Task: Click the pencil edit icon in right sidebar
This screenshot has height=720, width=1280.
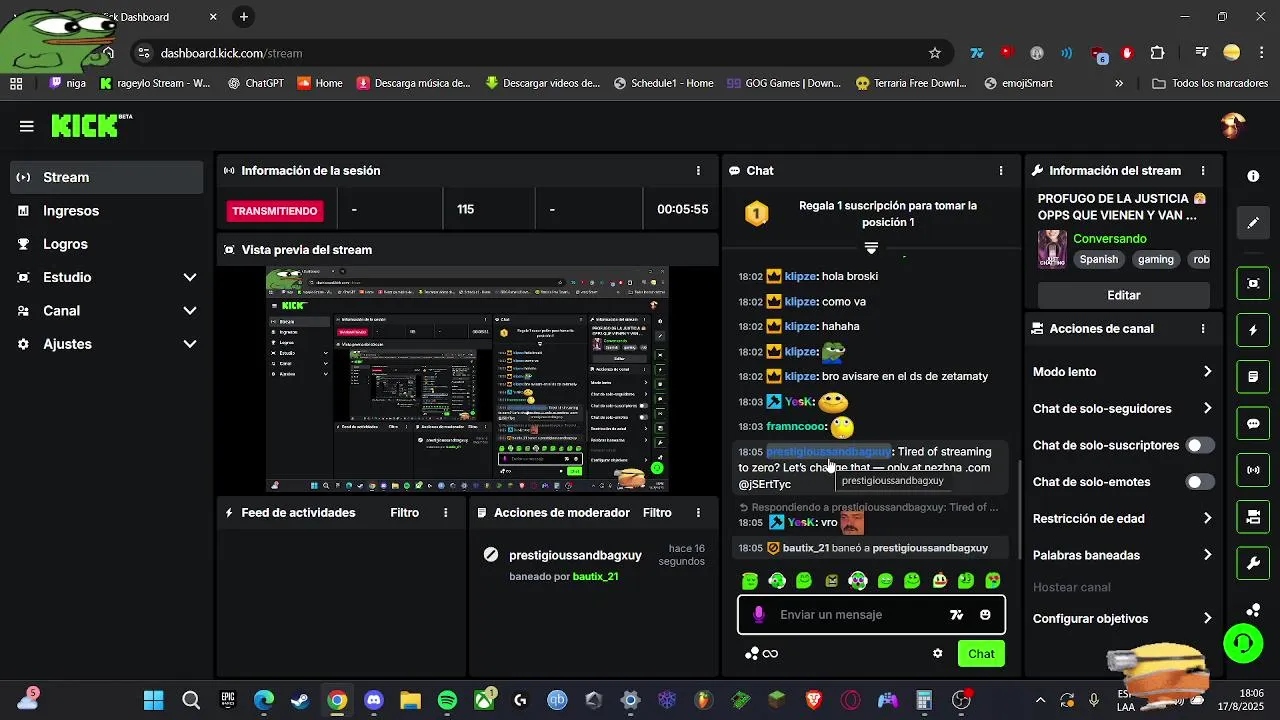Action: point(1253,223)
